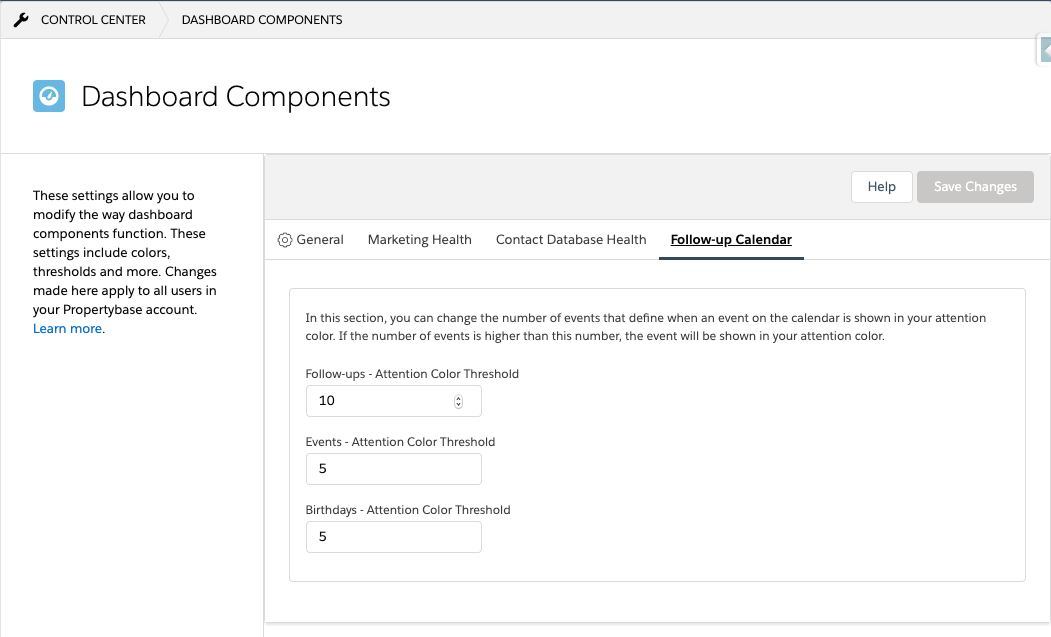1051x637 pixels.
Task: Click the wrench Setup icon in the breadcrumb
Action: (21, 18)
